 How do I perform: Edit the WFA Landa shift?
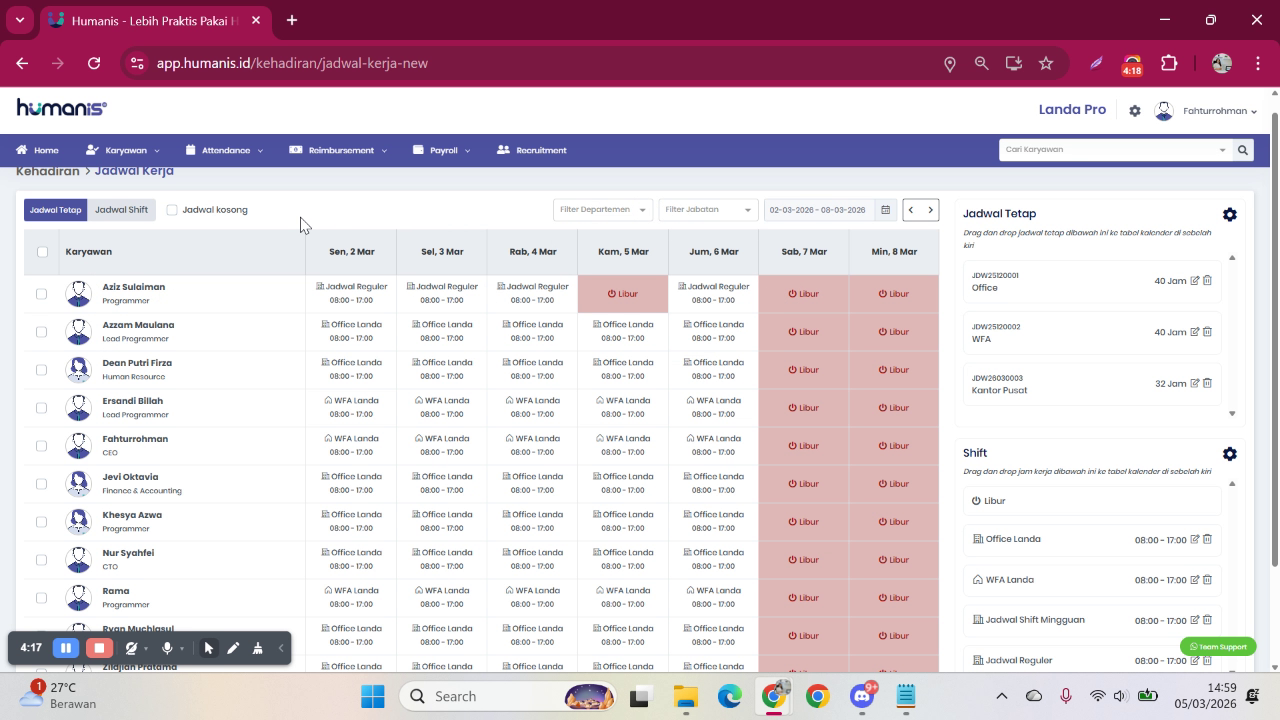coord(1194,579)
